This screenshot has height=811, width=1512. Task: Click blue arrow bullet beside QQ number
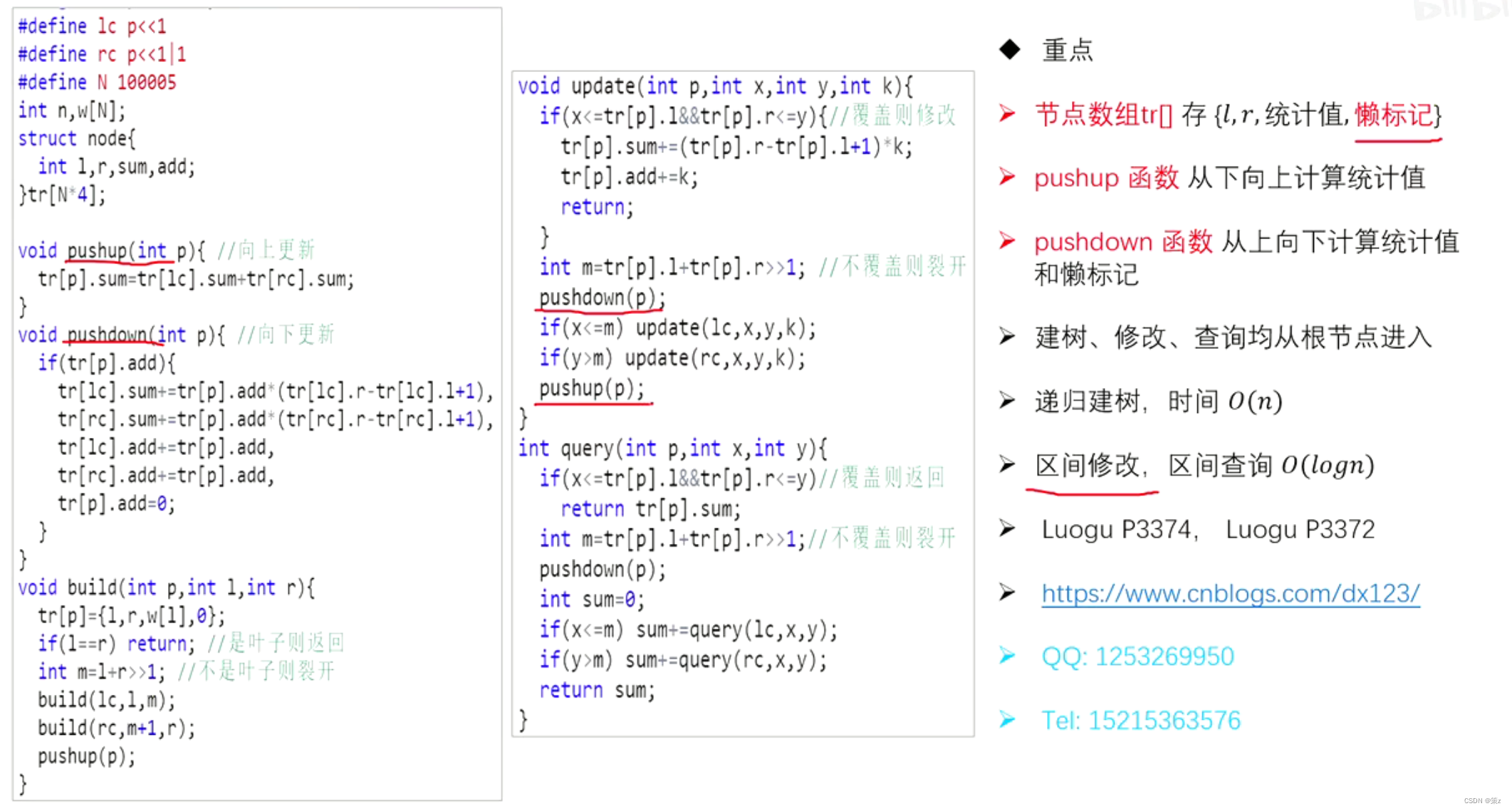(1007, 656)
